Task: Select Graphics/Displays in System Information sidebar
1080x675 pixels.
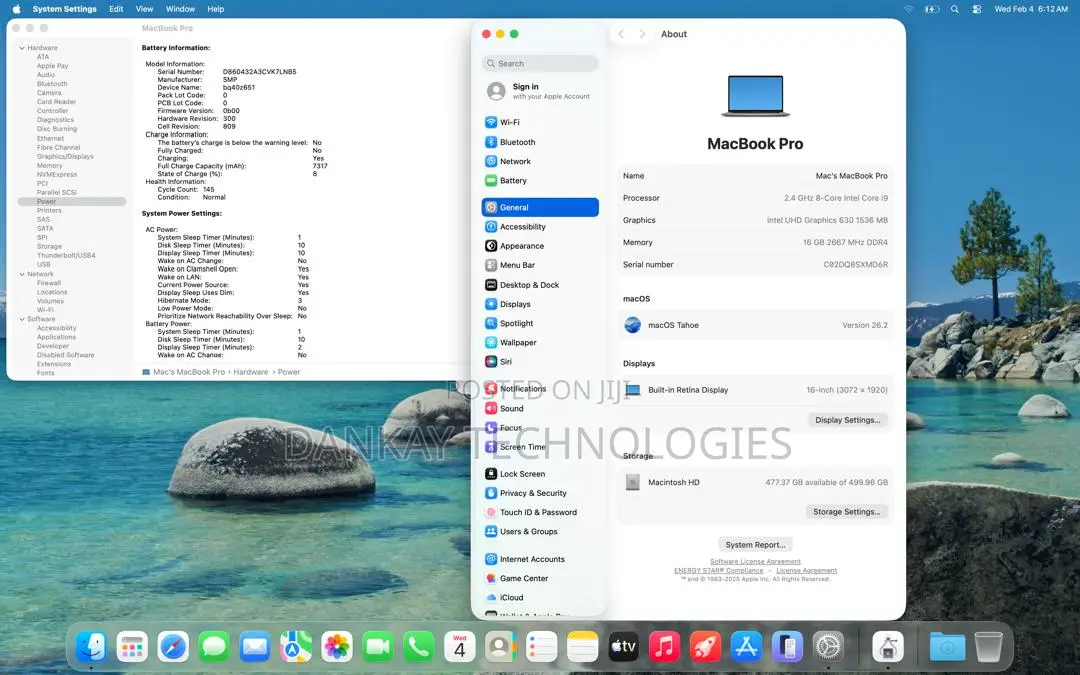Action: pos(65,156)
